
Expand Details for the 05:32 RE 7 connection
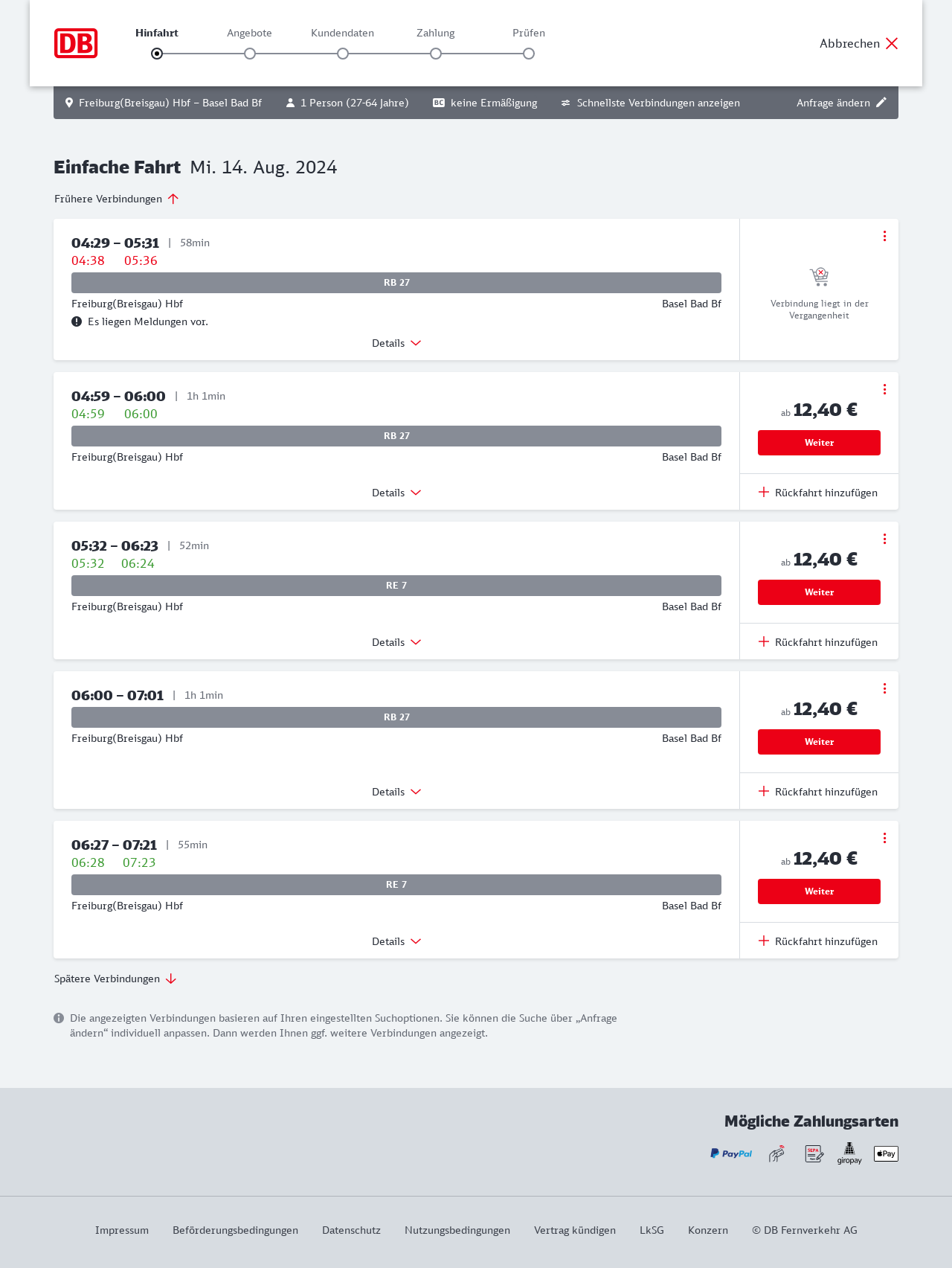pos(396,642)
